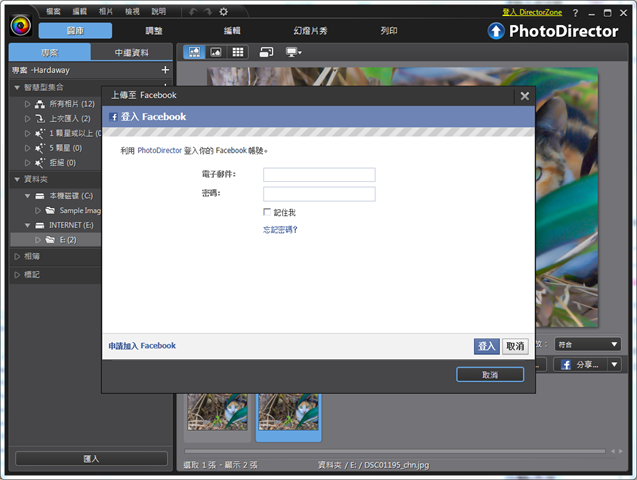Image resolution: width=637 pixels, height=480 pixels.
Task: Click the 登入 DirectorZone link
Action: point(532,12)
